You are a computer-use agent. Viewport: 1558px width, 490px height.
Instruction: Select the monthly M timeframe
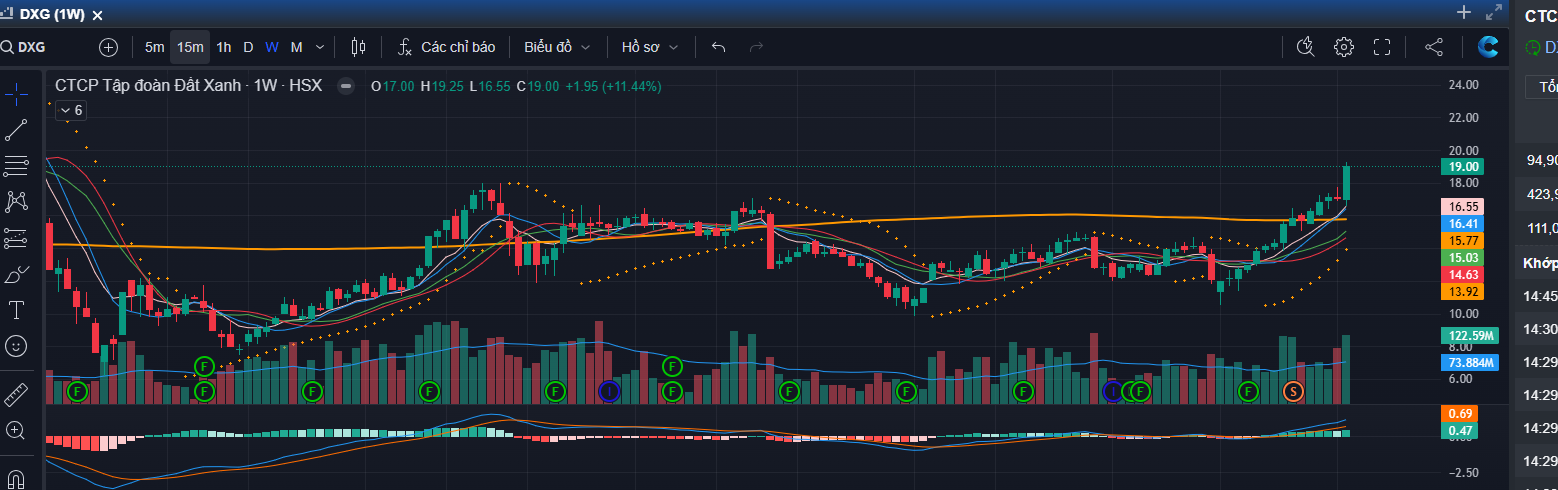296,47
